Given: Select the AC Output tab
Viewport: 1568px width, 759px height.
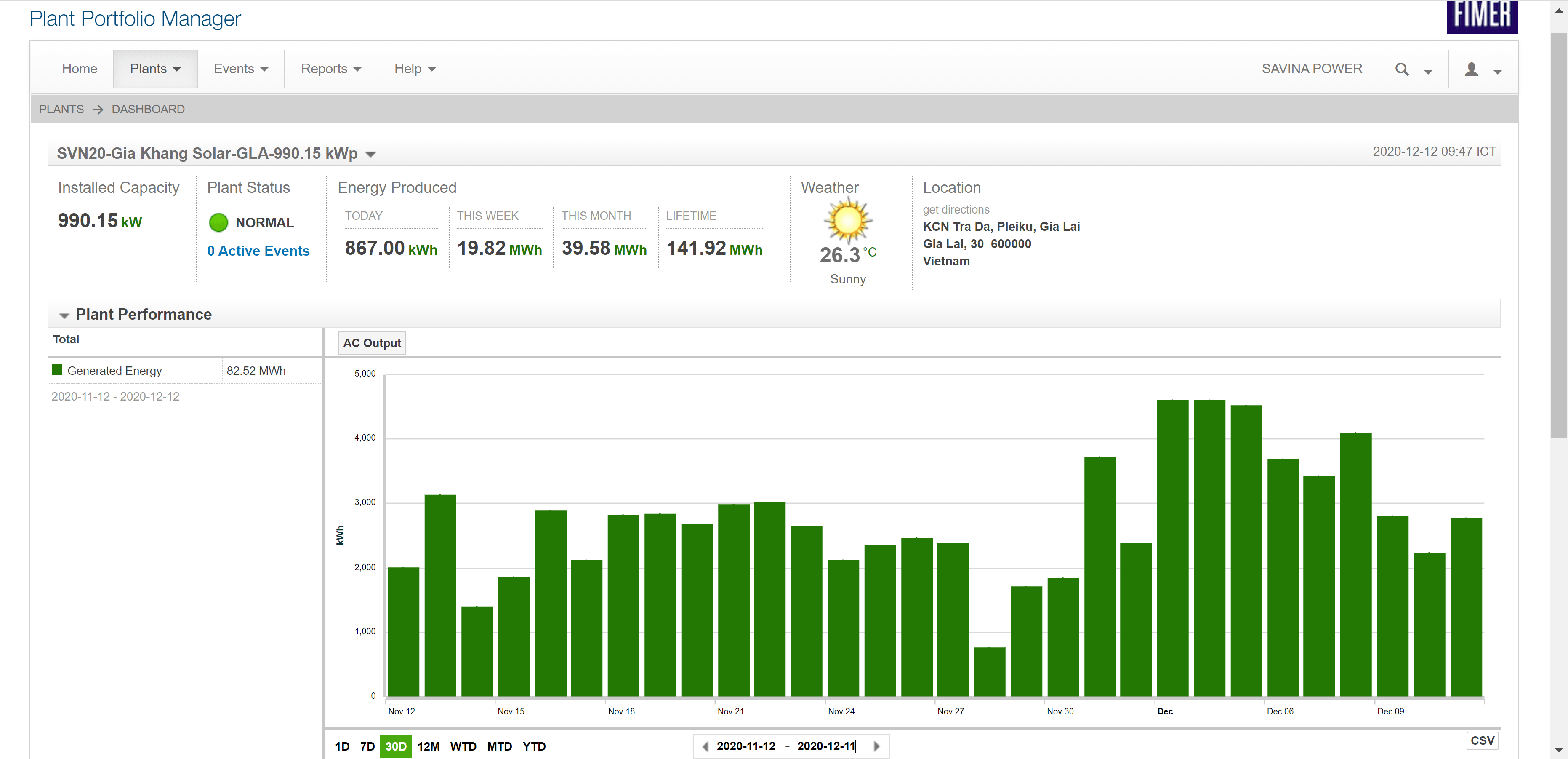Looking at the screenshot, I should pyautogui.click(x=372, y=343).
